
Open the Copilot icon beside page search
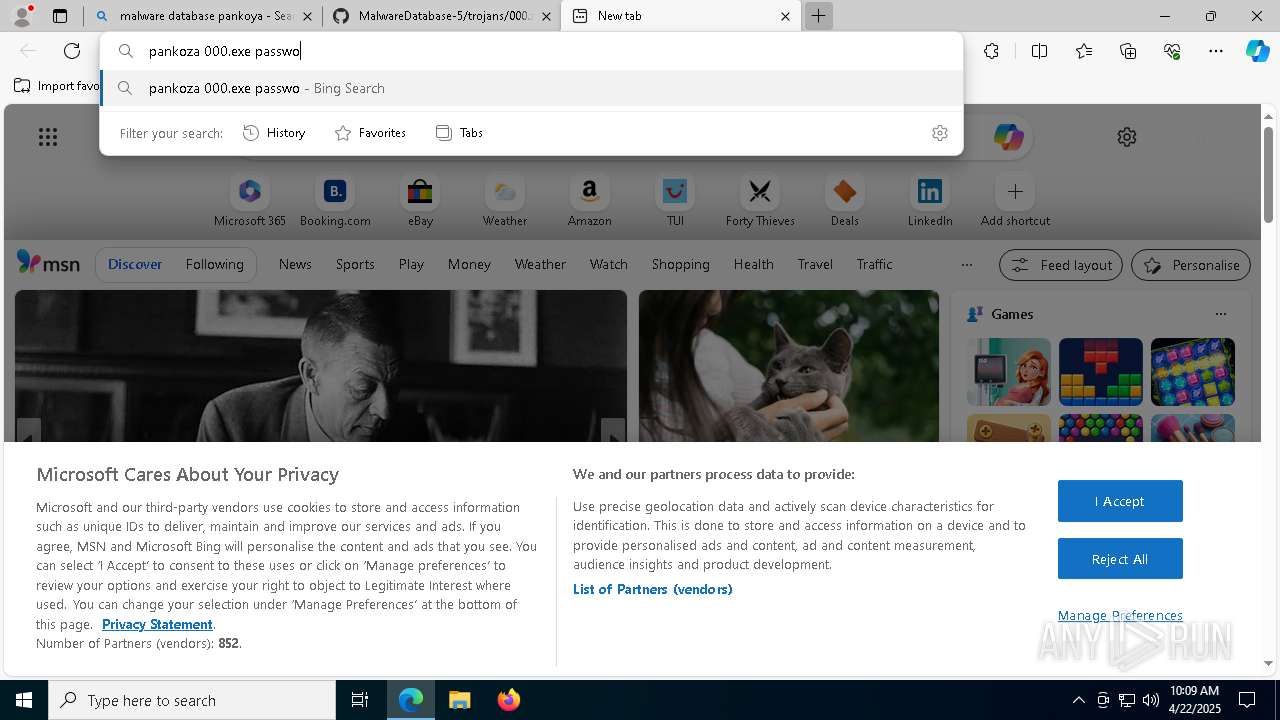coord(1008,137)
